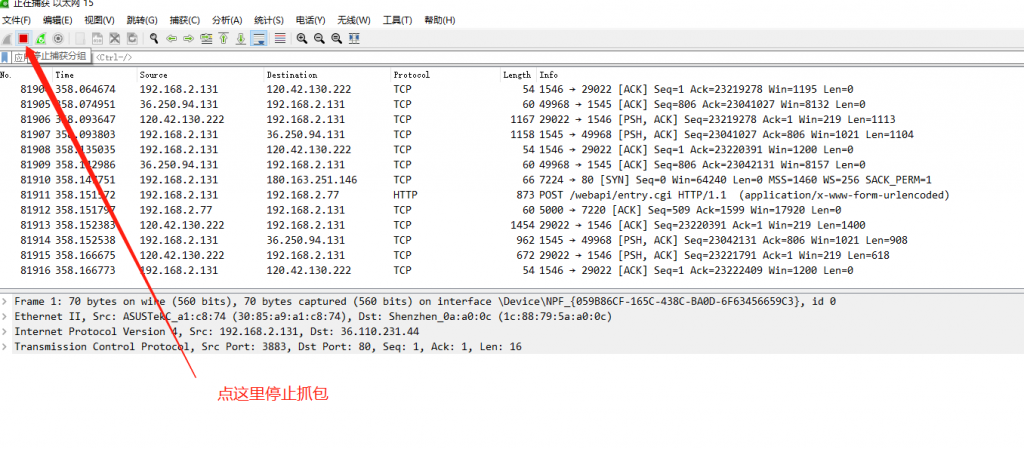Open the 视图(V) menu
The height and width of the screenshot is (449, 1024).
tap(99, 20)
